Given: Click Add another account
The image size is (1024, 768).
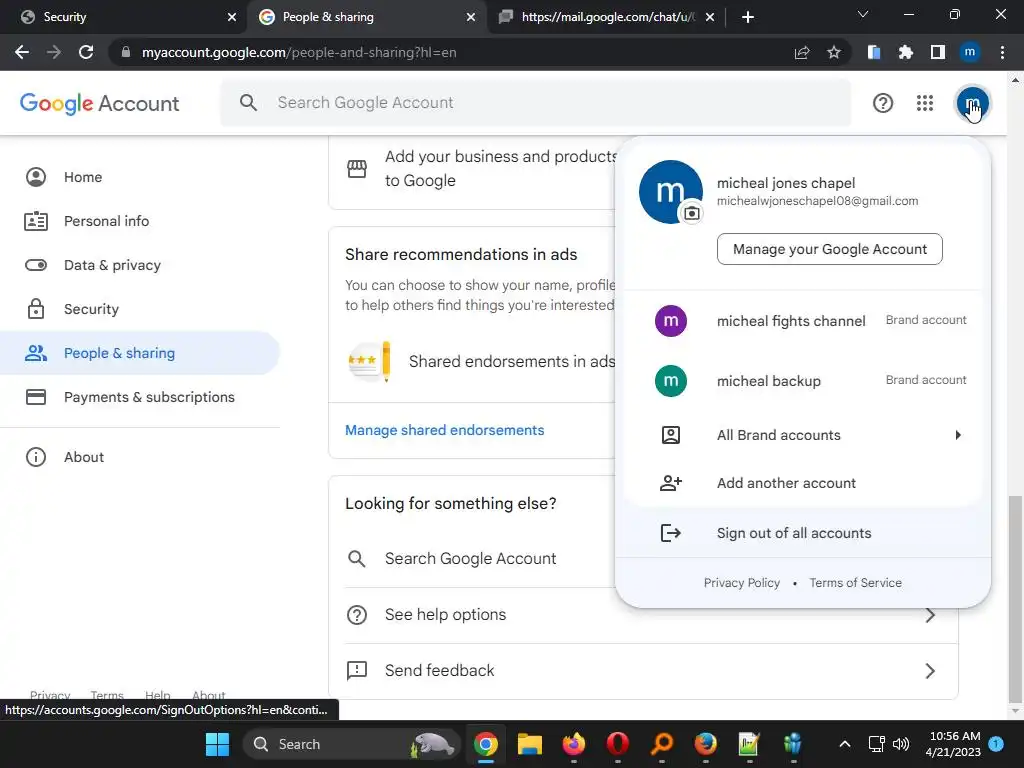Looking at the screenshot, I should 803,483.
